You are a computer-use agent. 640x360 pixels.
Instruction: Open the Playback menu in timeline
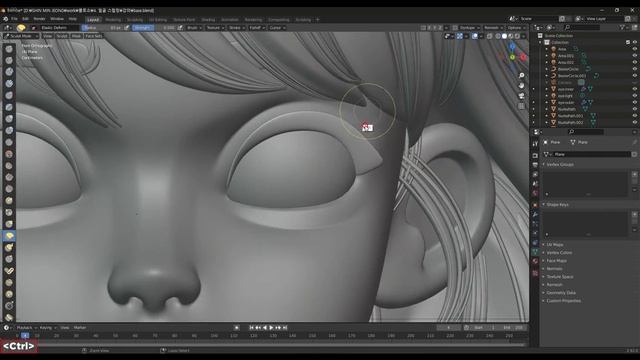(x=26, y=328)
